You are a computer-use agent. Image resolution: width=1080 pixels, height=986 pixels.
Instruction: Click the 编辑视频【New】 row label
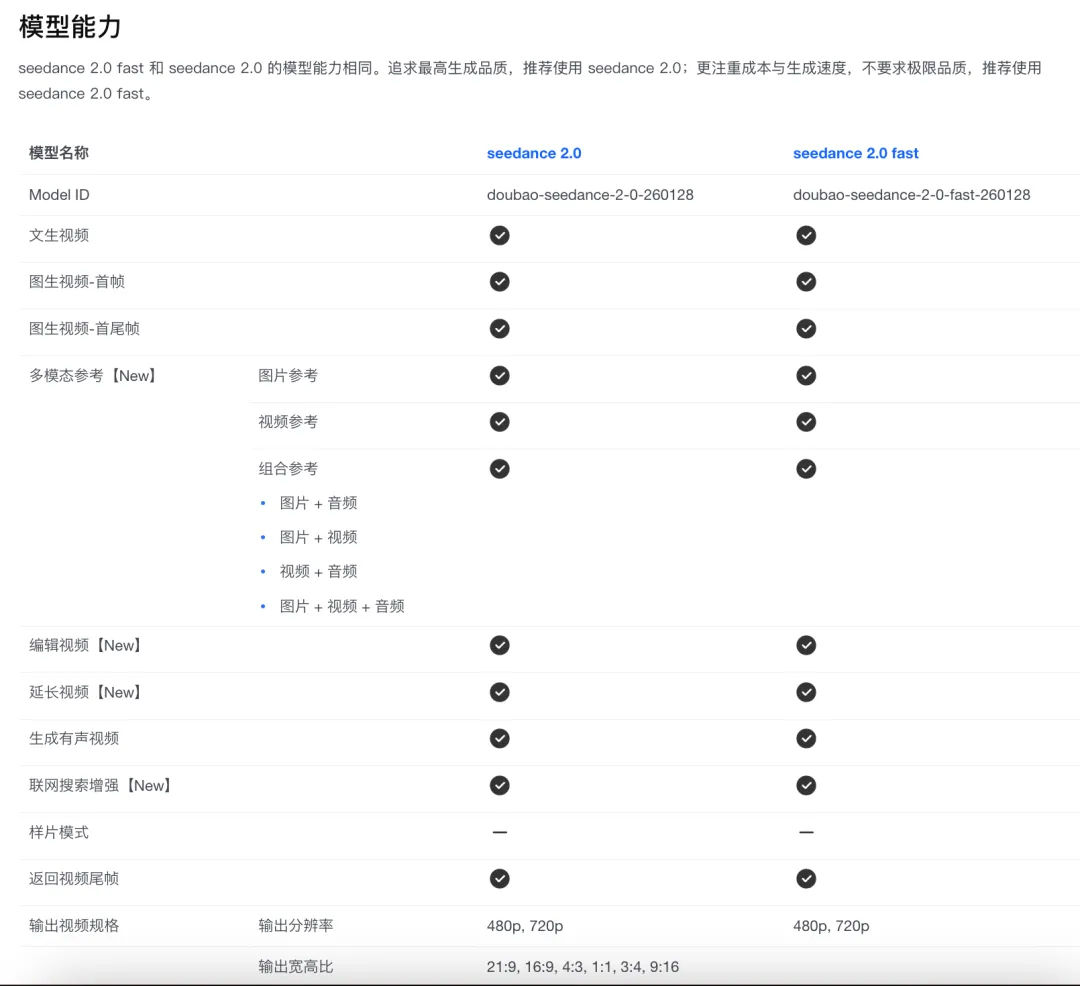coord(85,645)
